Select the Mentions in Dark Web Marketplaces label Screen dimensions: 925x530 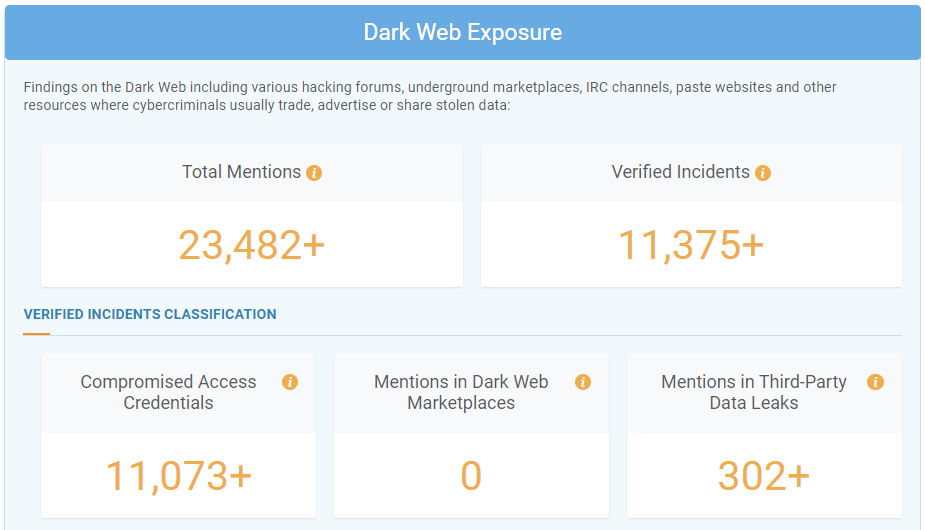pyautogui.click(x=461, y=392)
